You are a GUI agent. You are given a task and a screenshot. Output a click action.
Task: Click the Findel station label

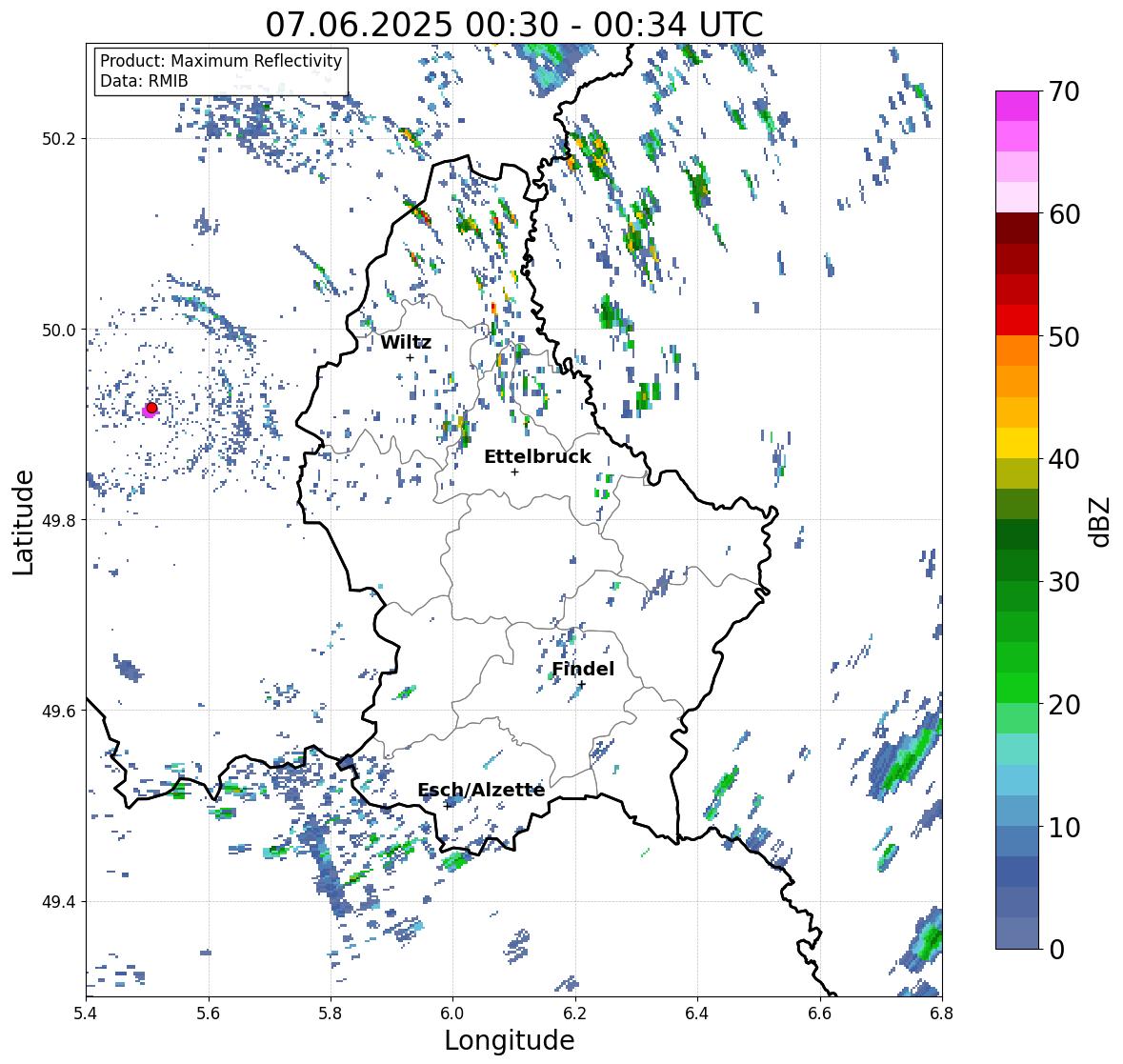583,669
